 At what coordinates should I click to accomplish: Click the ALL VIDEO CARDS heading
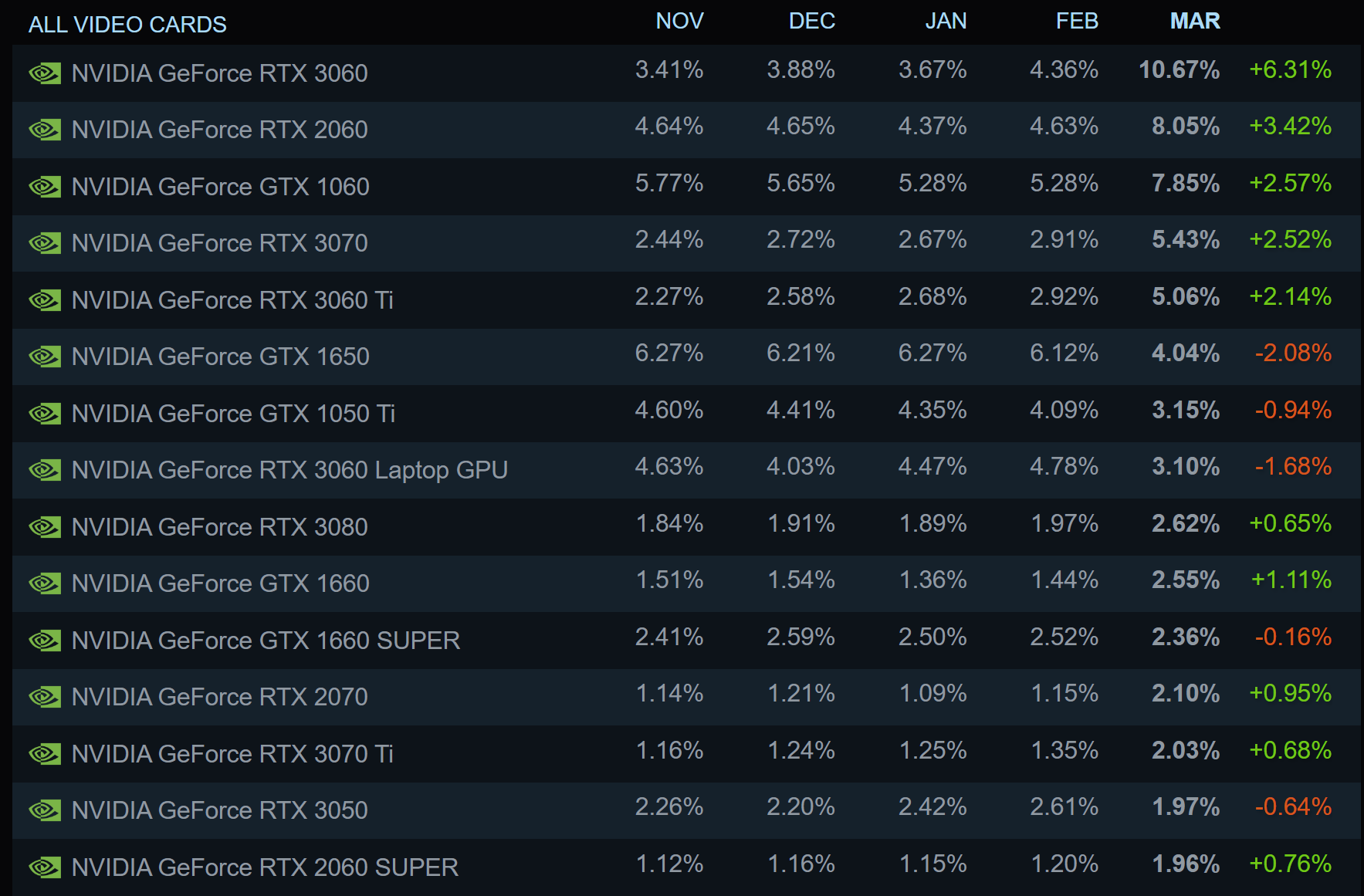127,25
